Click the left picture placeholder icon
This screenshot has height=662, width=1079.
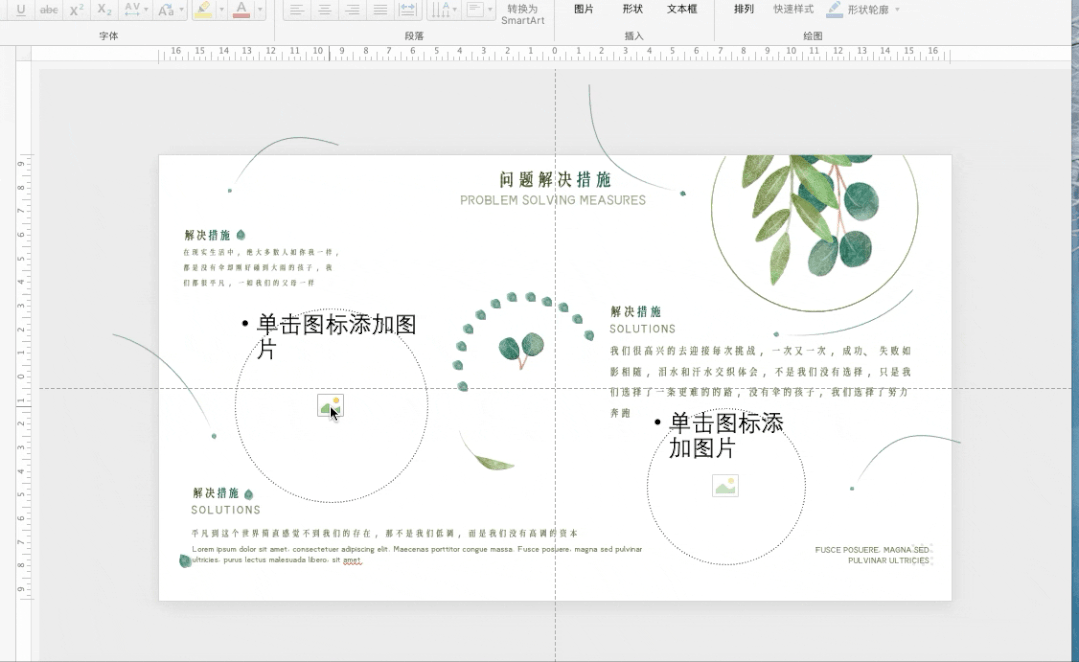(330, 406)
